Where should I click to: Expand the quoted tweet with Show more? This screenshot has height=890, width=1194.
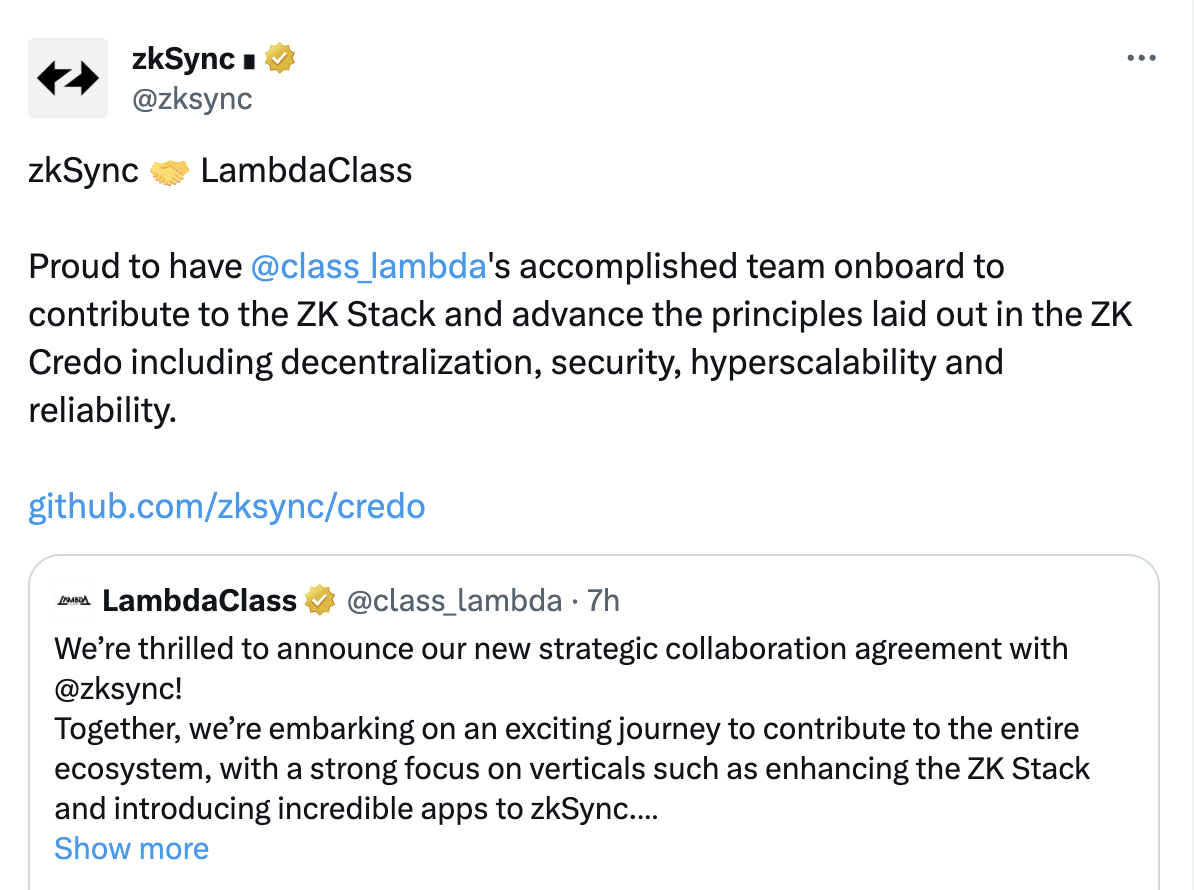[x=131, y=848]
